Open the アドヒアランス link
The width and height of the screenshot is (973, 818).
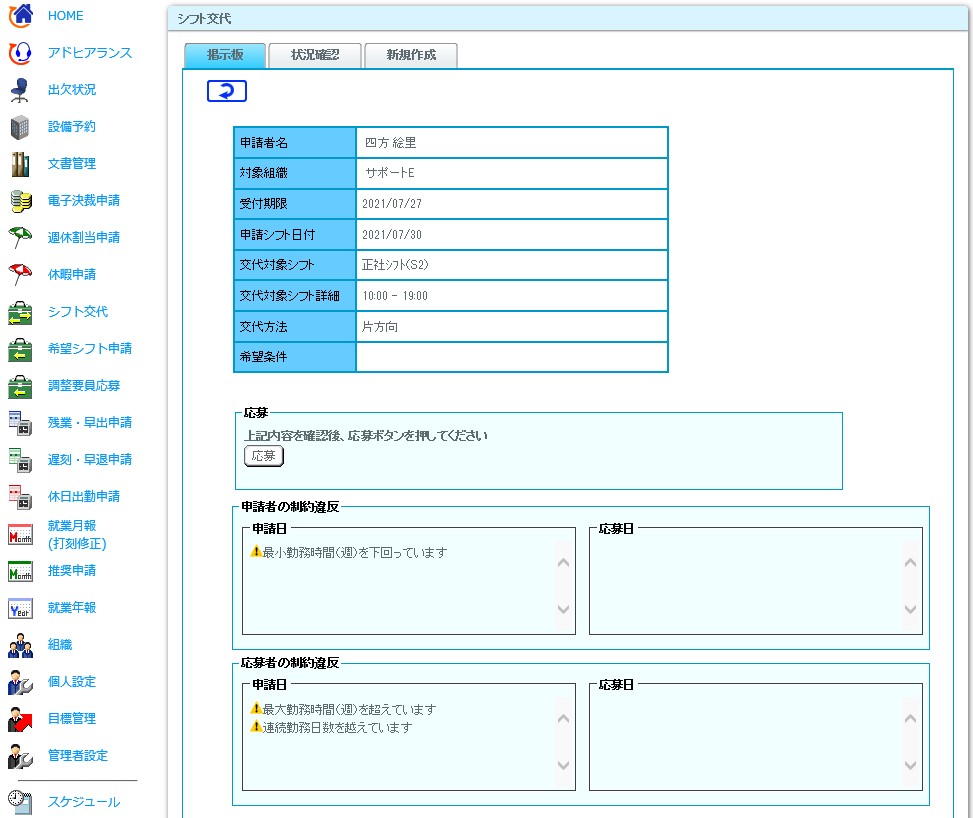point(90,53)
